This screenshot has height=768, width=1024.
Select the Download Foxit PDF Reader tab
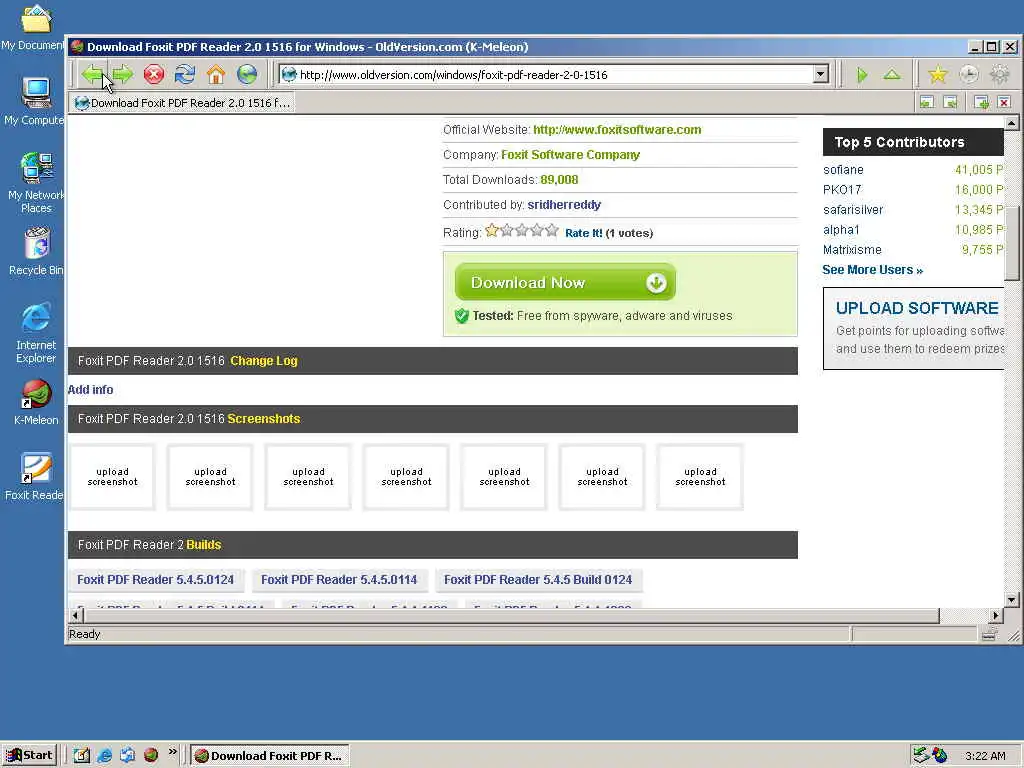183,103
